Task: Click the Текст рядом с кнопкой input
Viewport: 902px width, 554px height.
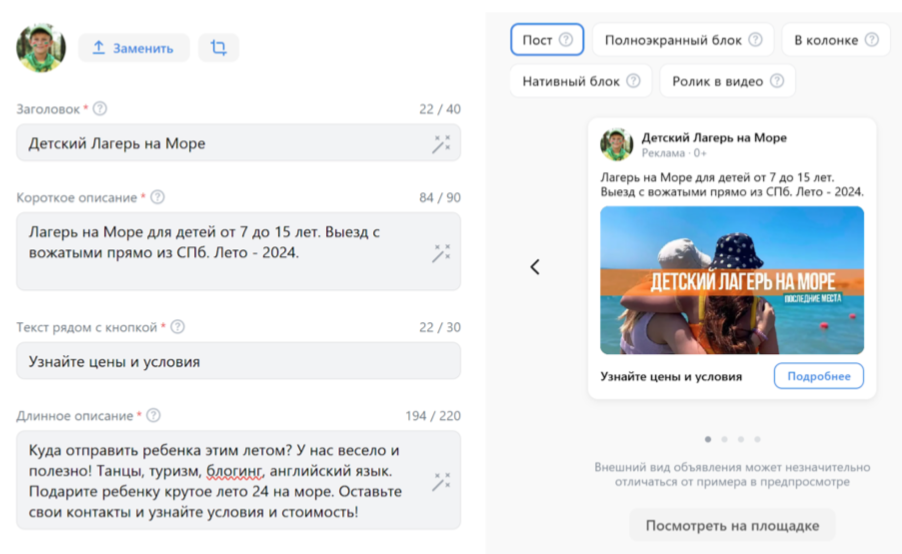Action: (x=238, y=361)
